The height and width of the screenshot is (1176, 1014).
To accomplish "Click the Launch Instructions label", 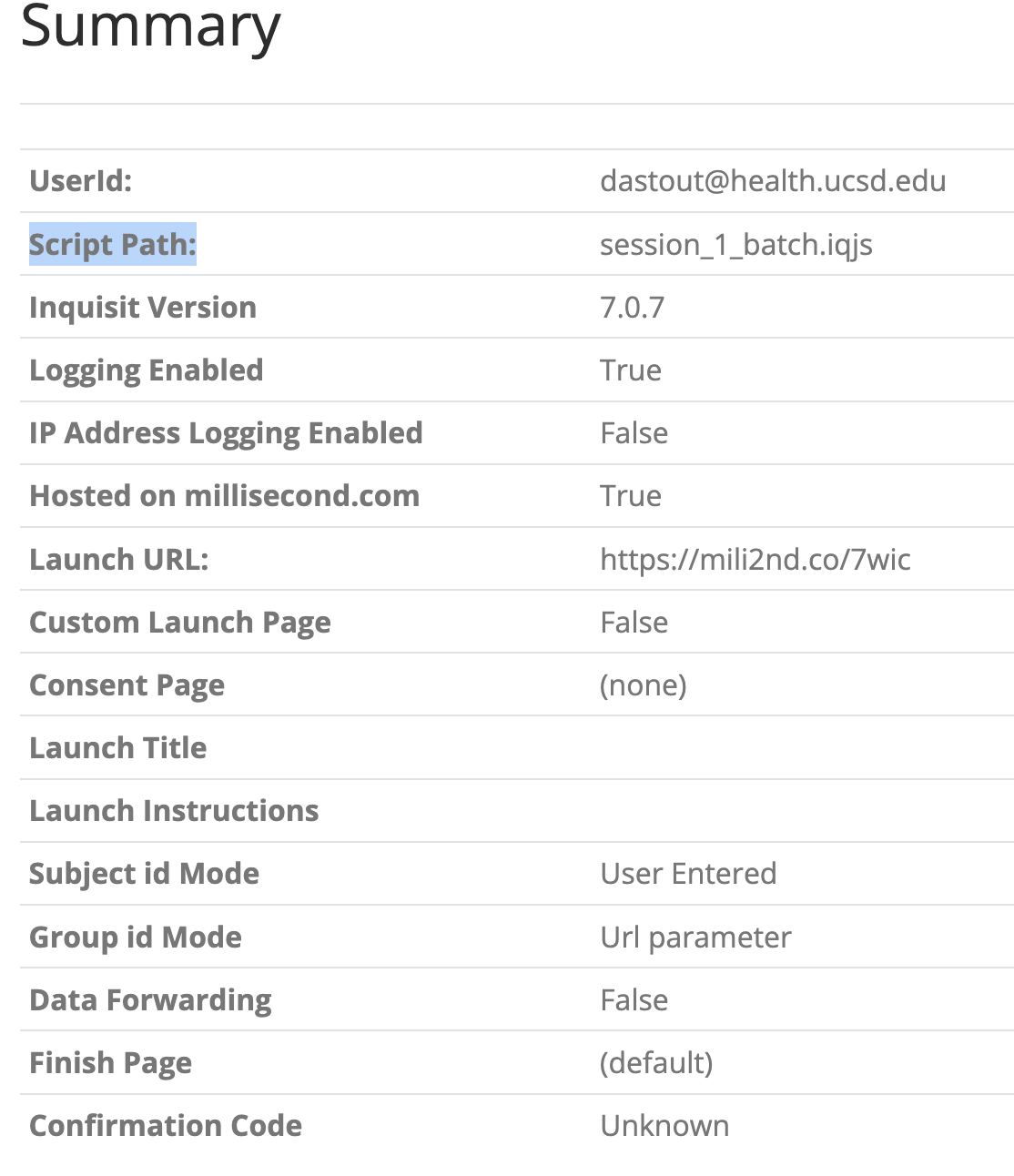I will click(x=174, y=811).
